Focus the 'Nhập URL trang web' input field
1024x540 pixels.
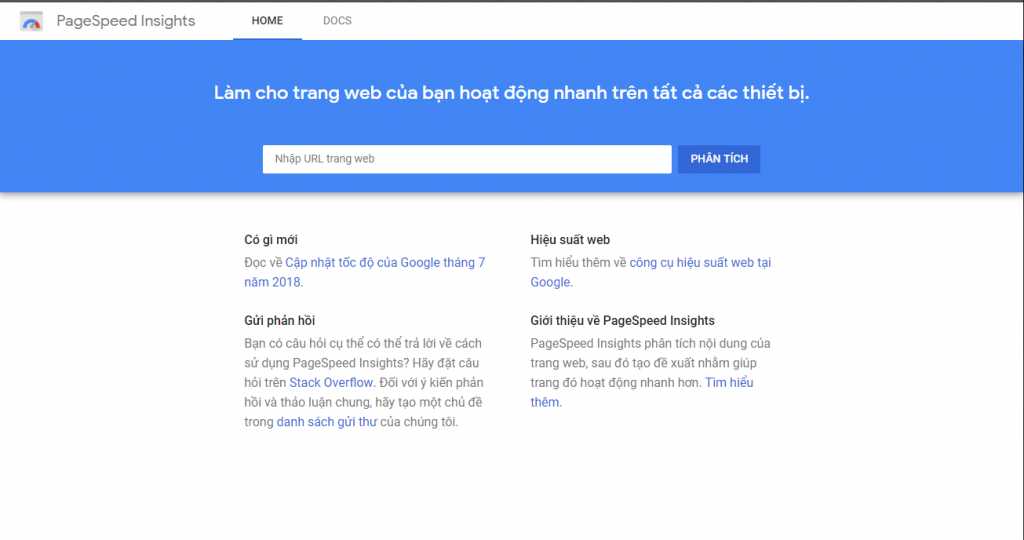pyautogui.click(x=467, y=159)
